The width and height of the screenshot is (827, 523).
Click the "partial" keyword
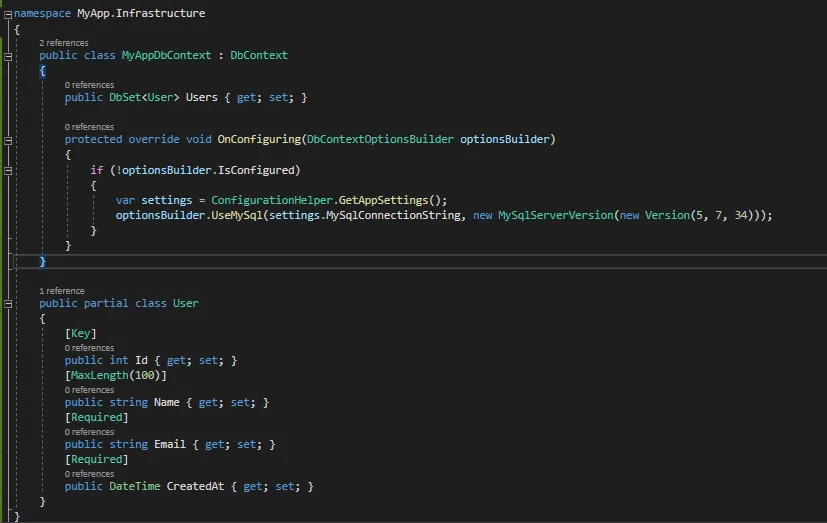click(x=105, y=303)
